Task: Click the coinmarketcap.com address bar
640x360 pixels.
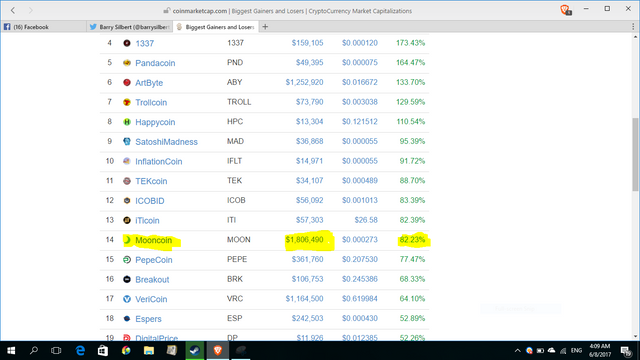Action: pyautogui.click(x=288, y=11)
